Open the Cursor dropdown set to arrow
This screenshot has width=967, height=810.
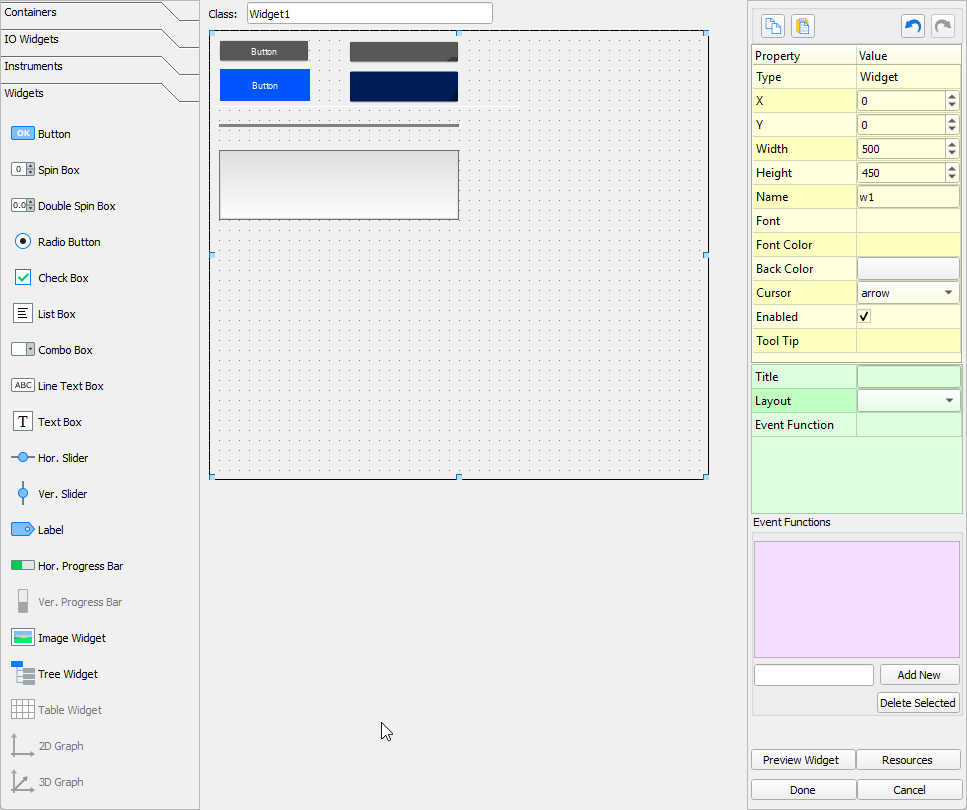[x=907, y=292]
